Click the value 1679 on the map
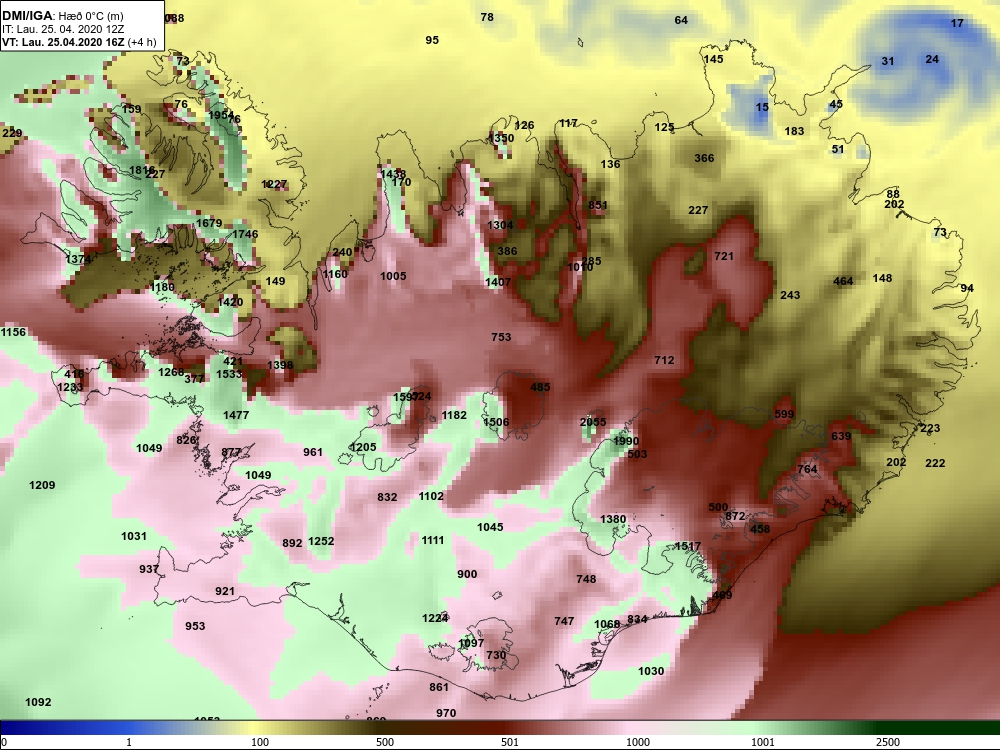 point(209,223)
